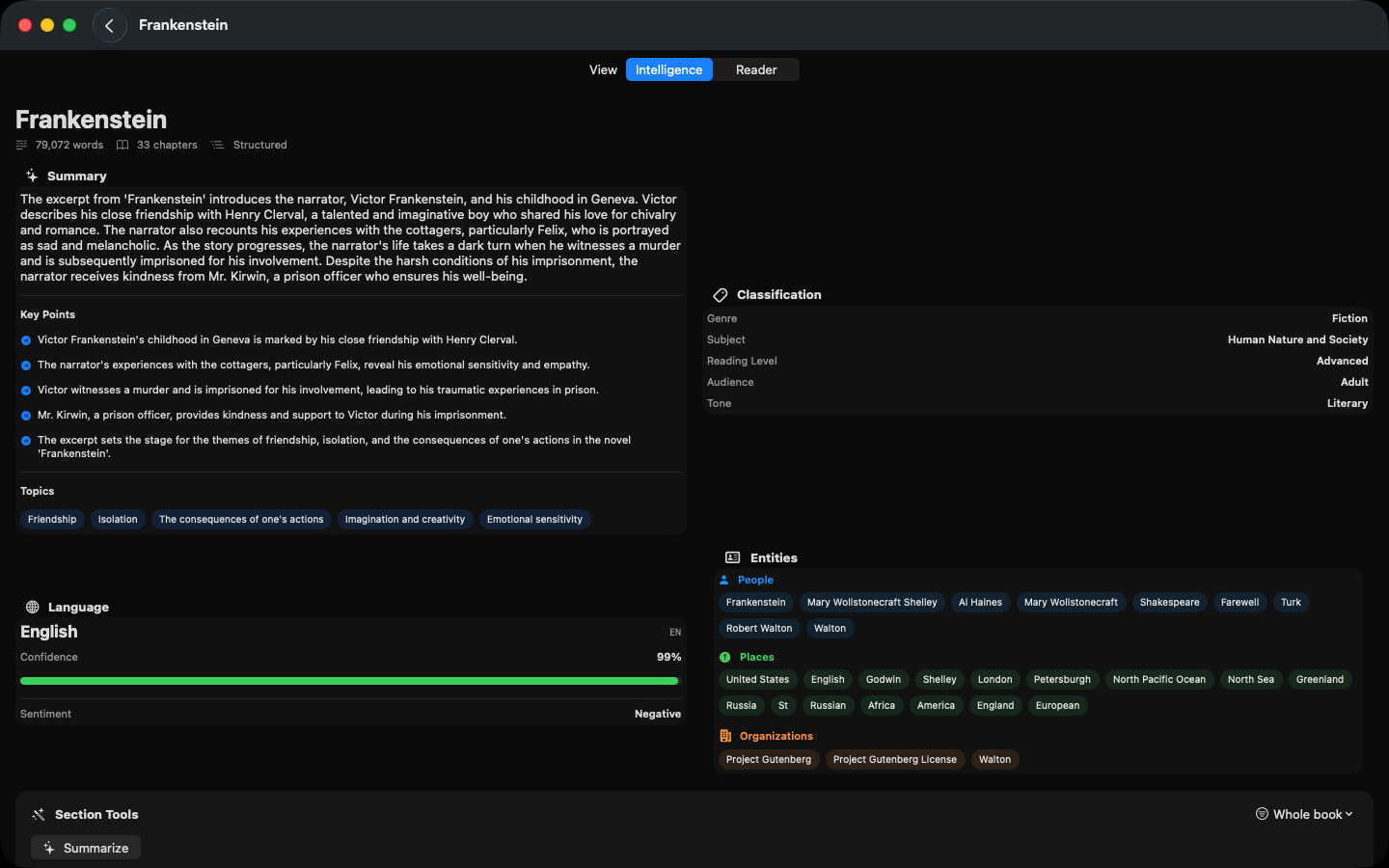Click the bullet icon before 'Victor witnesses a murder'
Screen dimensions: 1389x868
pyautogui.click(x=26, y=391)
